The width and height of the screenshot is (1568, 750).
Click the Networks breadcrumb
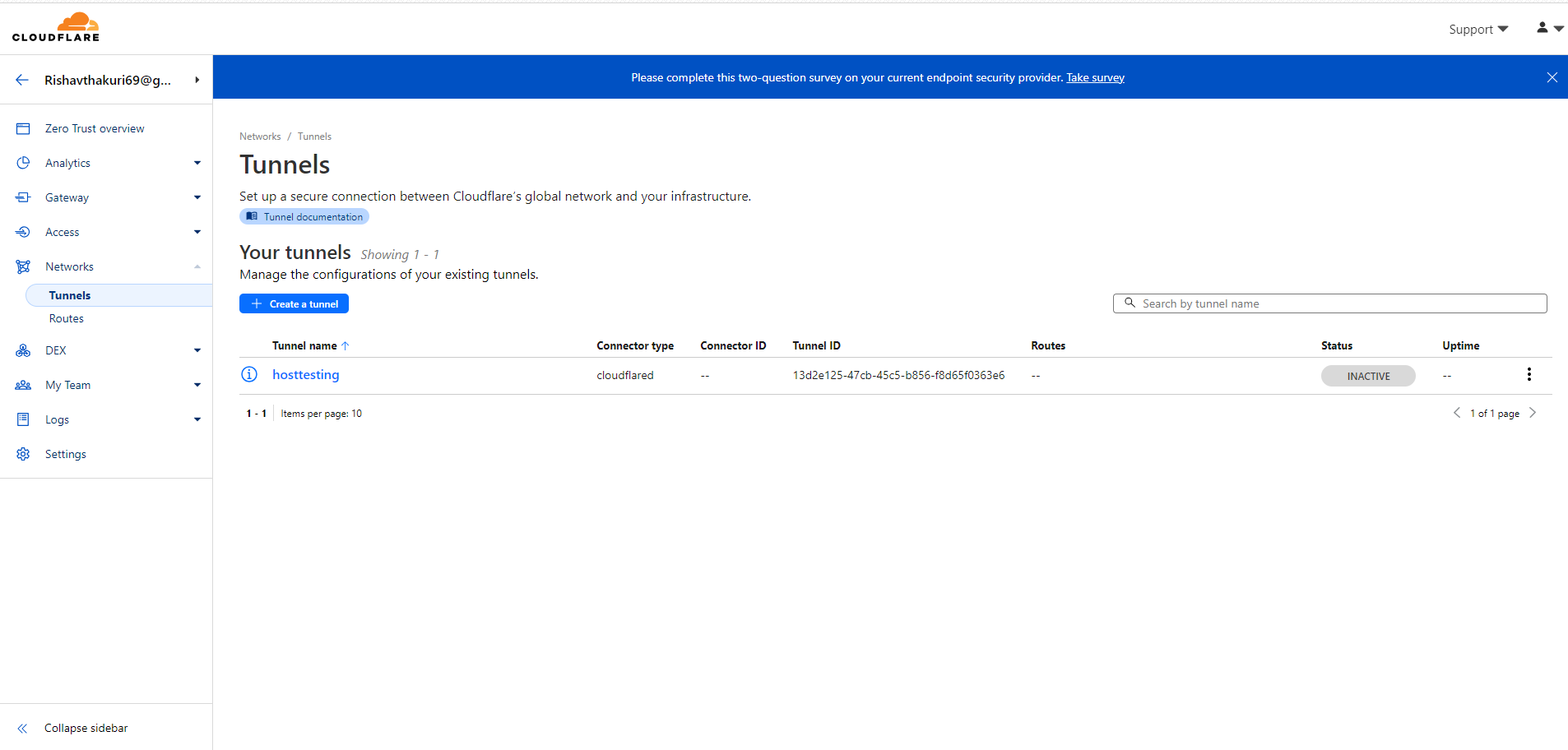point(260,137)
